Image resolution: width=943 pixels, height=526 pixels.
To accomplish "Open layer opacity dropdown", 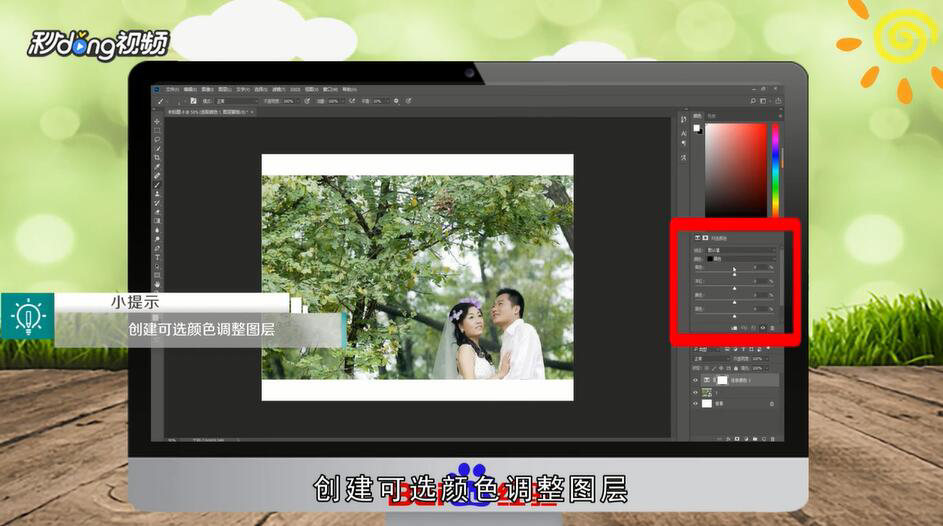I will pos(760,359).
